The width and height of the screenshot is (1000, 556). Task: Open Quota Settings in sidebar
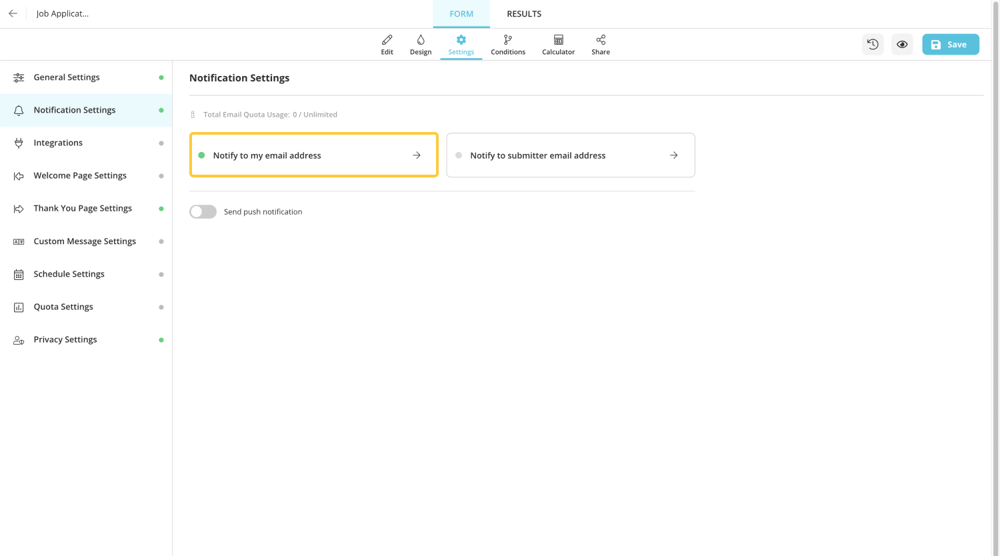tap(63, 307)
